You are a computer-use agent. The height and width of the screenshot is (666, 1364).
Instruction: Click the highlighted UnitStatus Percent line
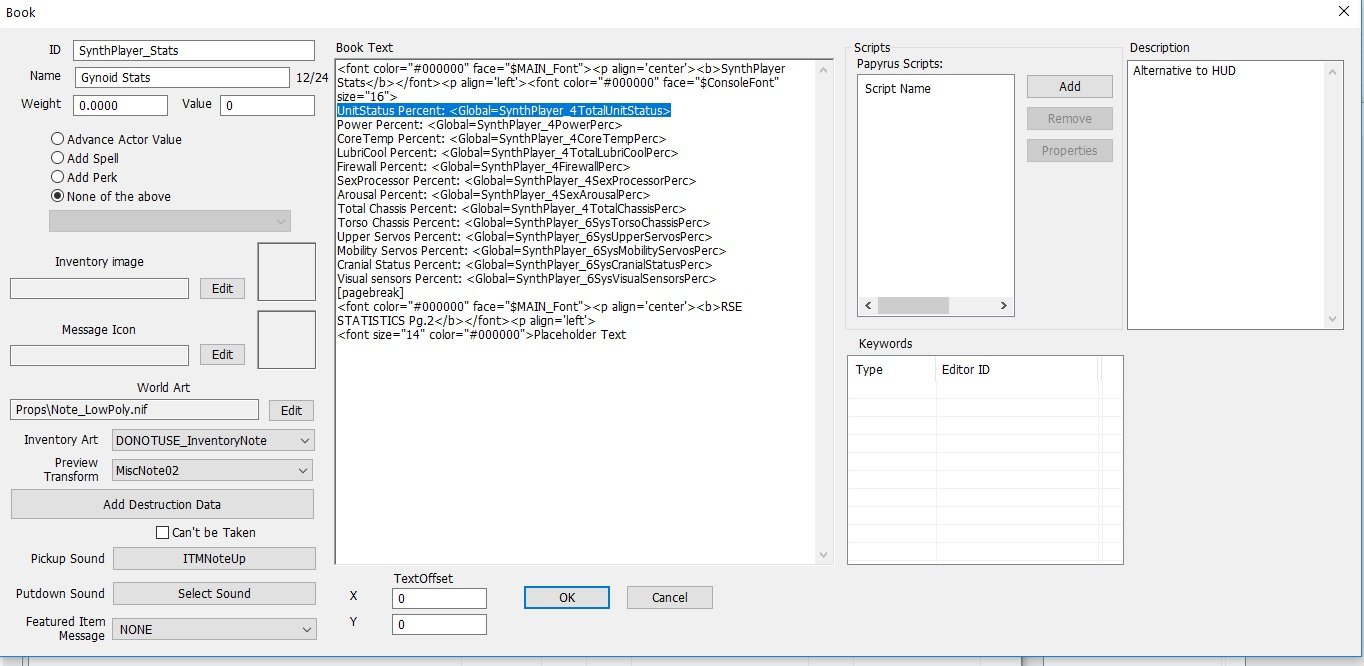click(504, 110)
